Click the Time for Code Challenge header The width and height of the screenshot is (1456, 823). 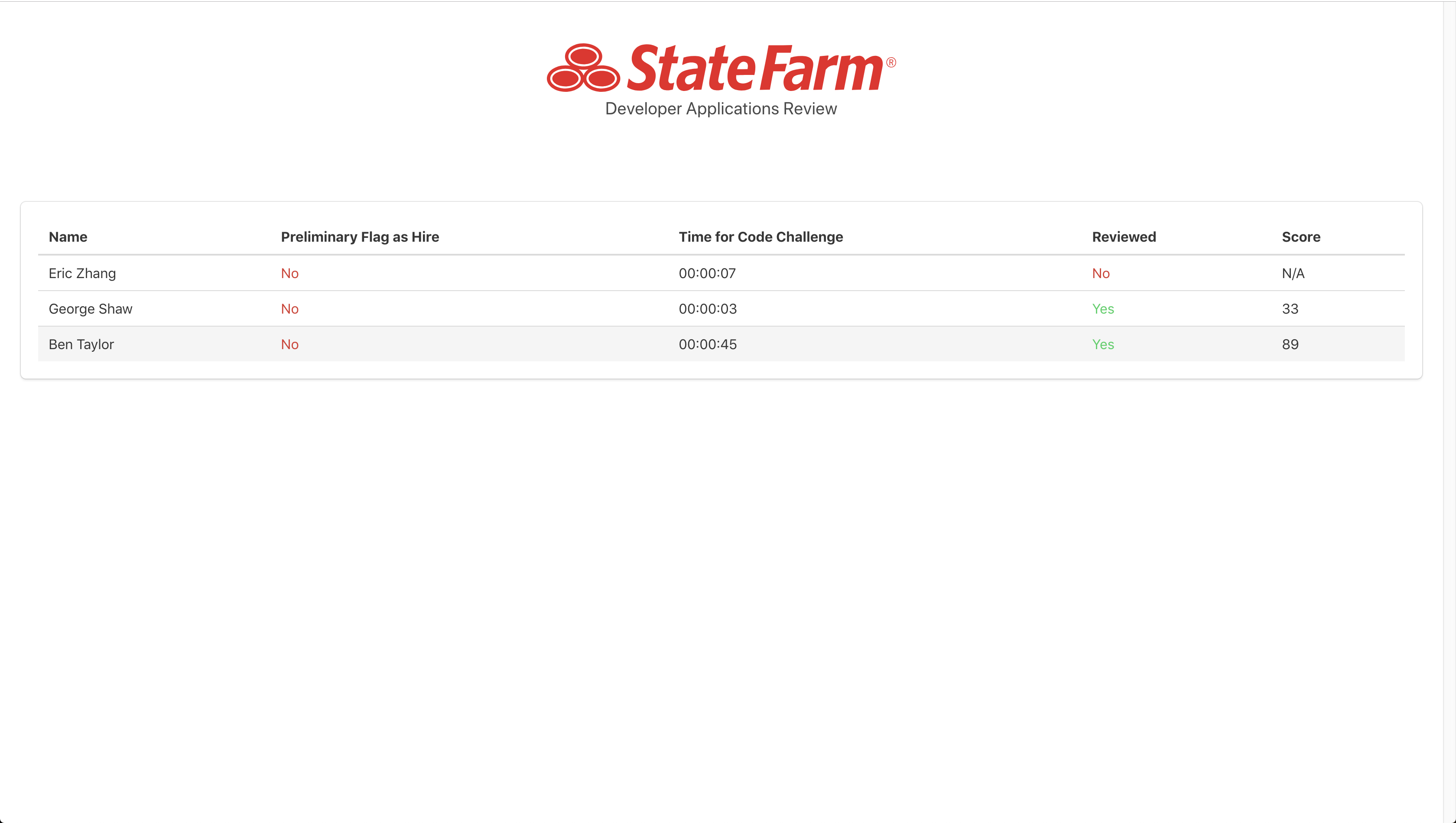tap(760, 237)
